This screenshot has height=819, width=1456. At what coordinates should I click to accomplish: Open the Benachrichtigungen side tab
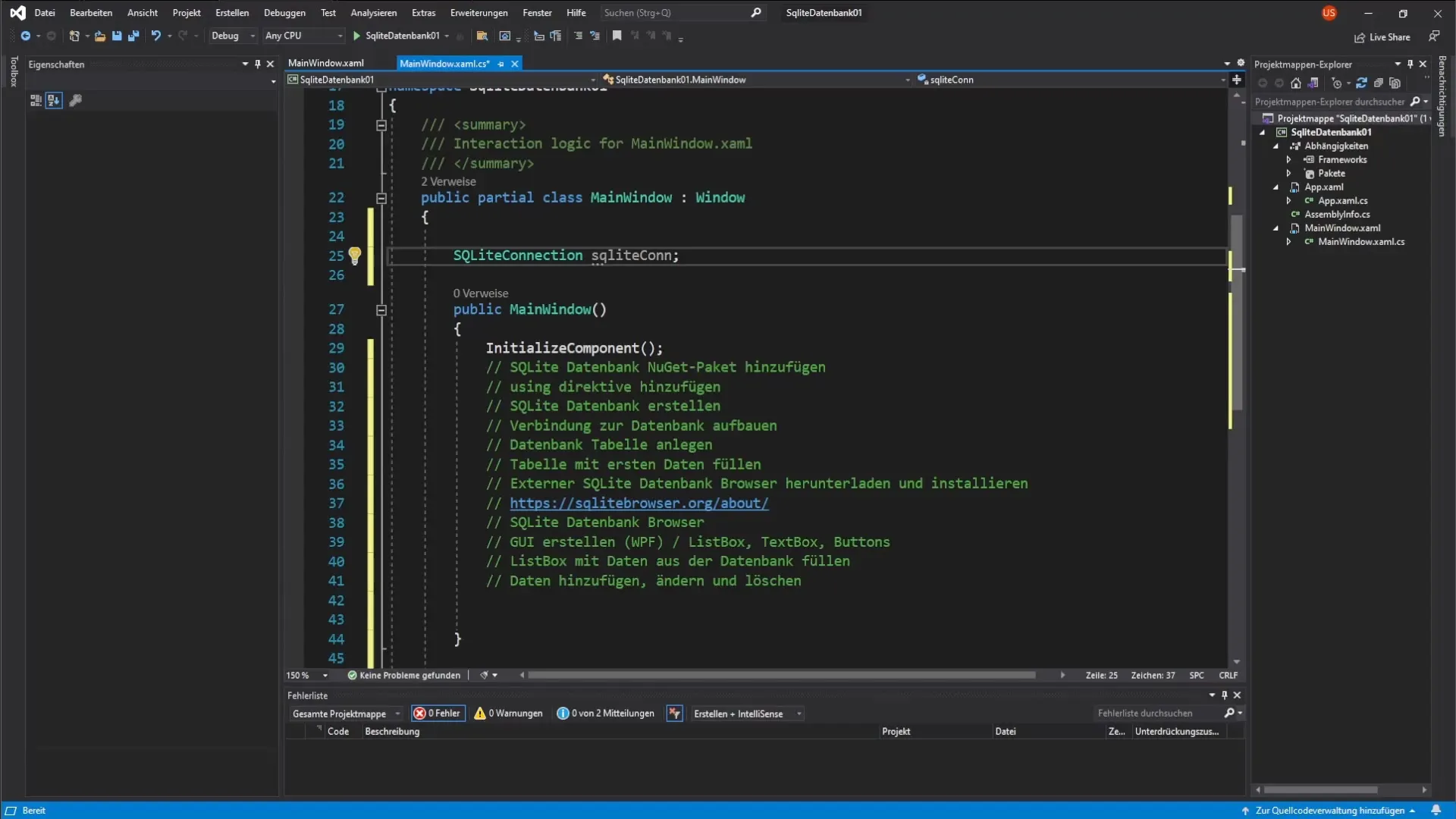pyautogui.click(x=1442, y=96)
